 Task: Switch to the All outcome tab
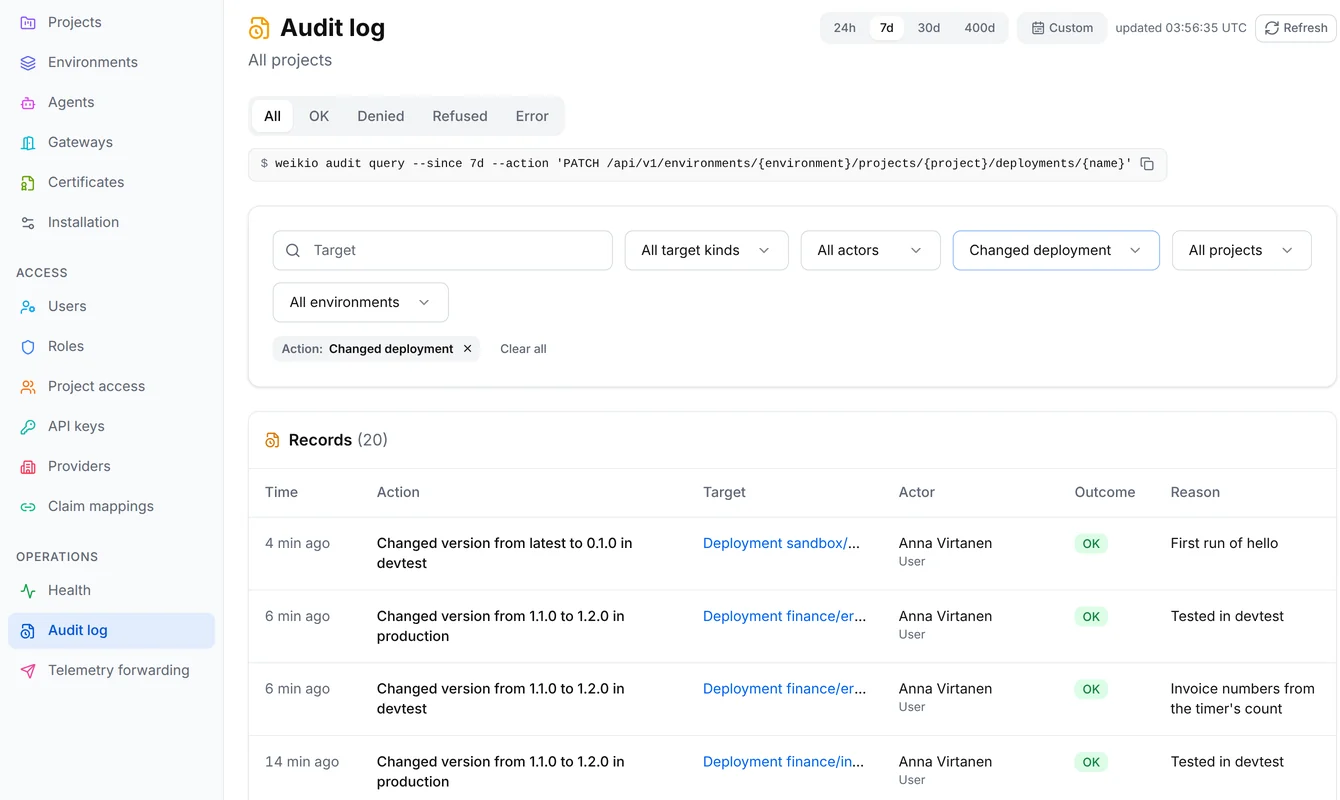click(272, 116)
